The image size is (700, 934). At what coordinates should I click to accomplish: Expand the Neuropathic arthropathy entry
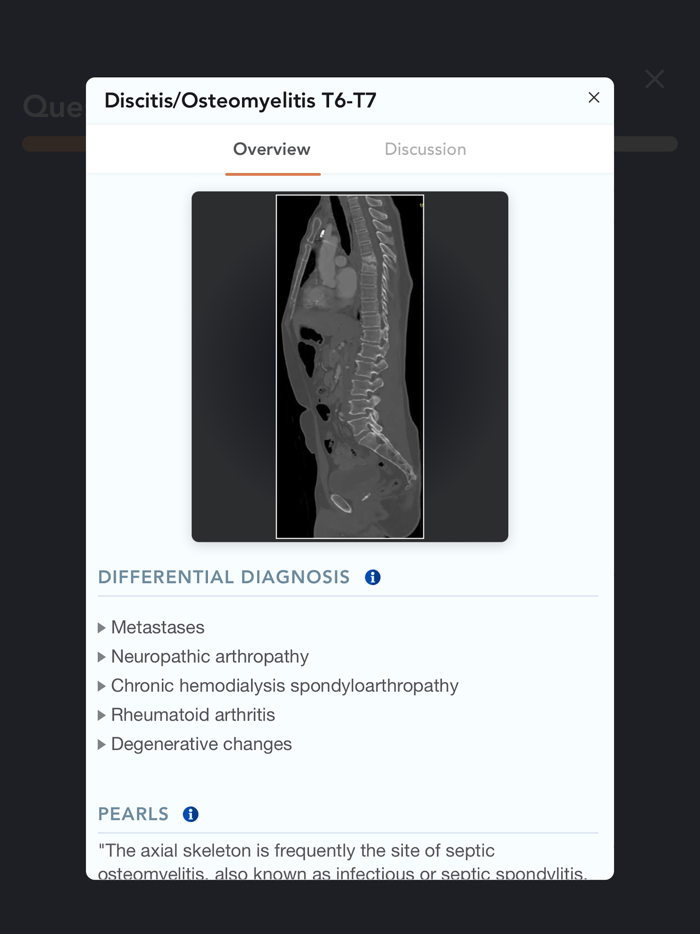tap(102, 657)
